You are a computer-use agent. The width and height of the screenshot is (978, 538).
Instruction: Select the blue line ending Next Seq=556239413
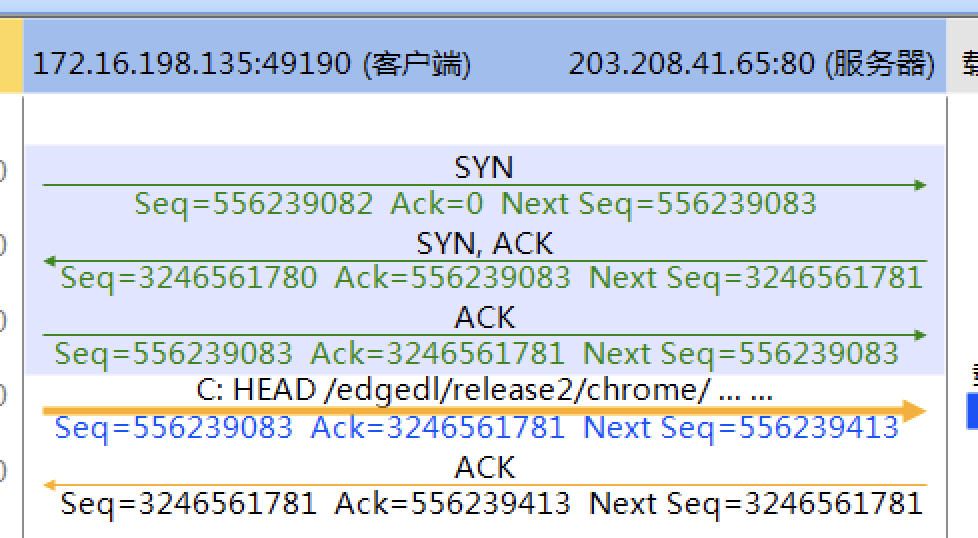[476, 428]
